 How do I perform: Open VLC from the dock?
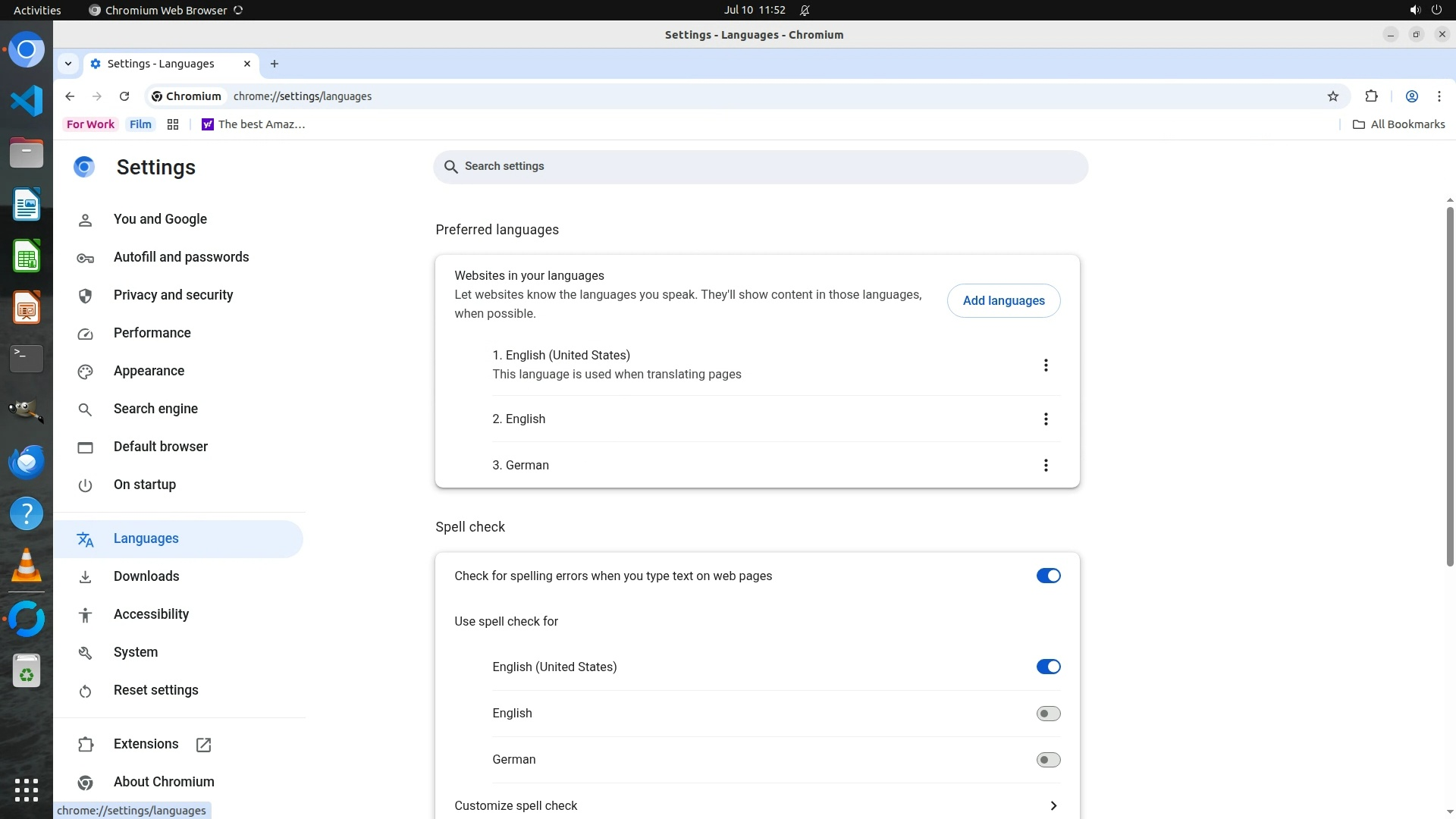pos(27,566)
